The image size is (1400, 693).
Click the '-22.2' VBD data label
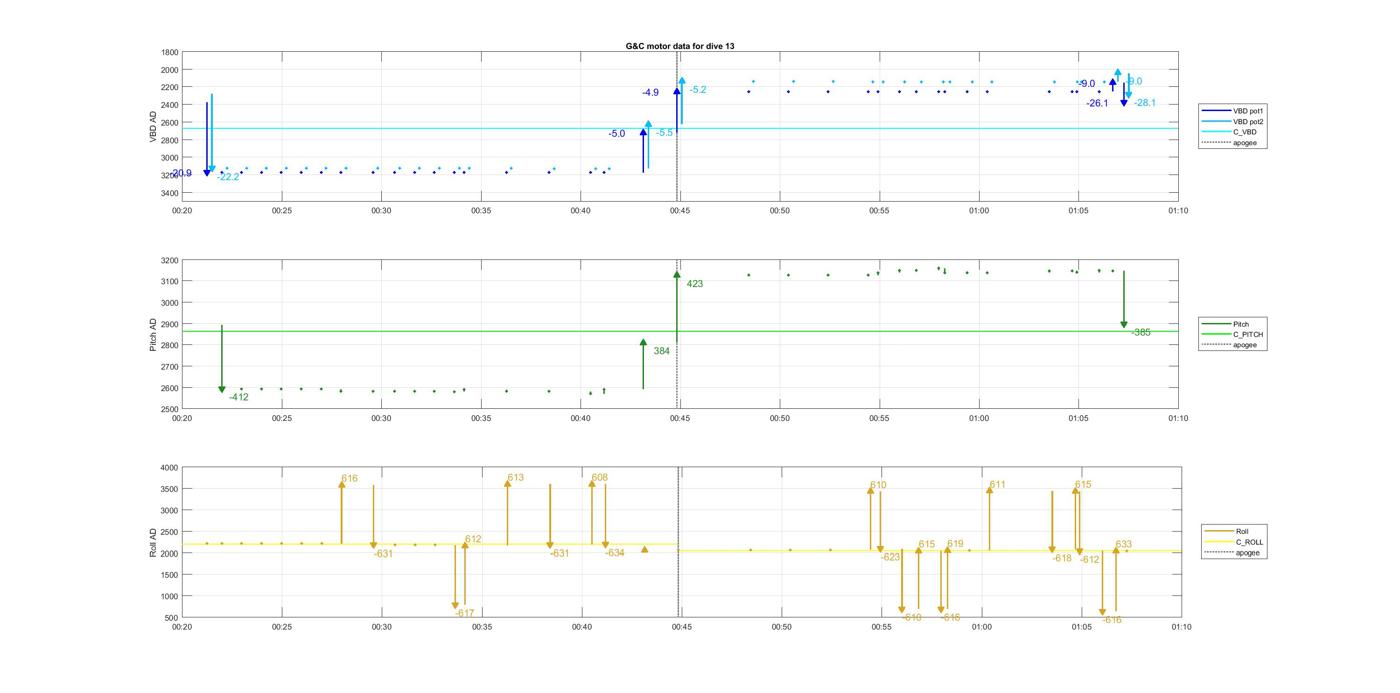click(228, 177)
